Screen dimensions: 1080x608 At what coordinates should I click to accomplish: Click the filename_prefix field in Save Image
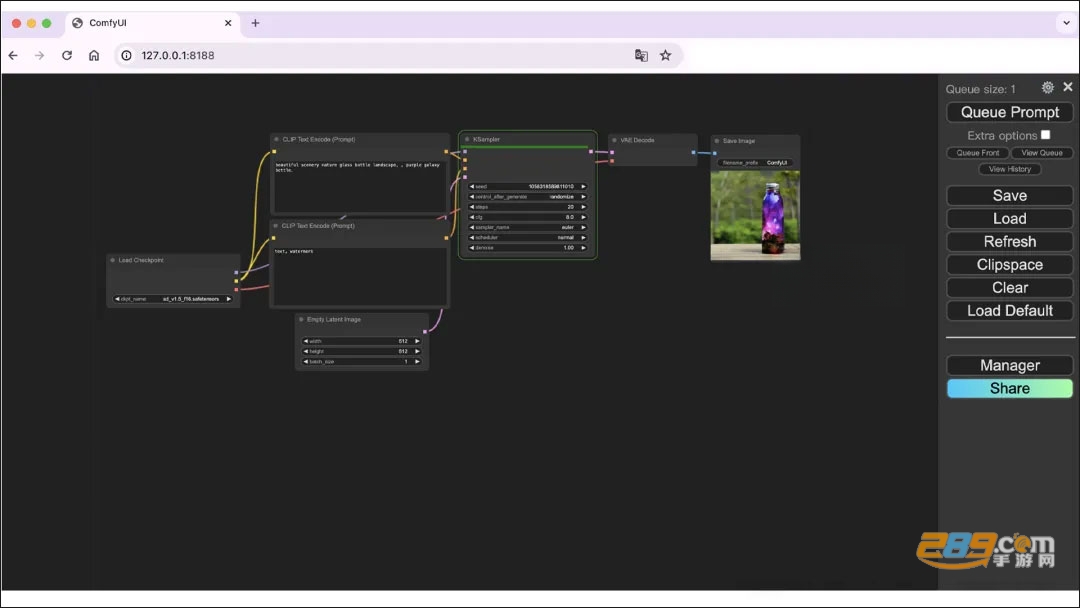(756, 163)
